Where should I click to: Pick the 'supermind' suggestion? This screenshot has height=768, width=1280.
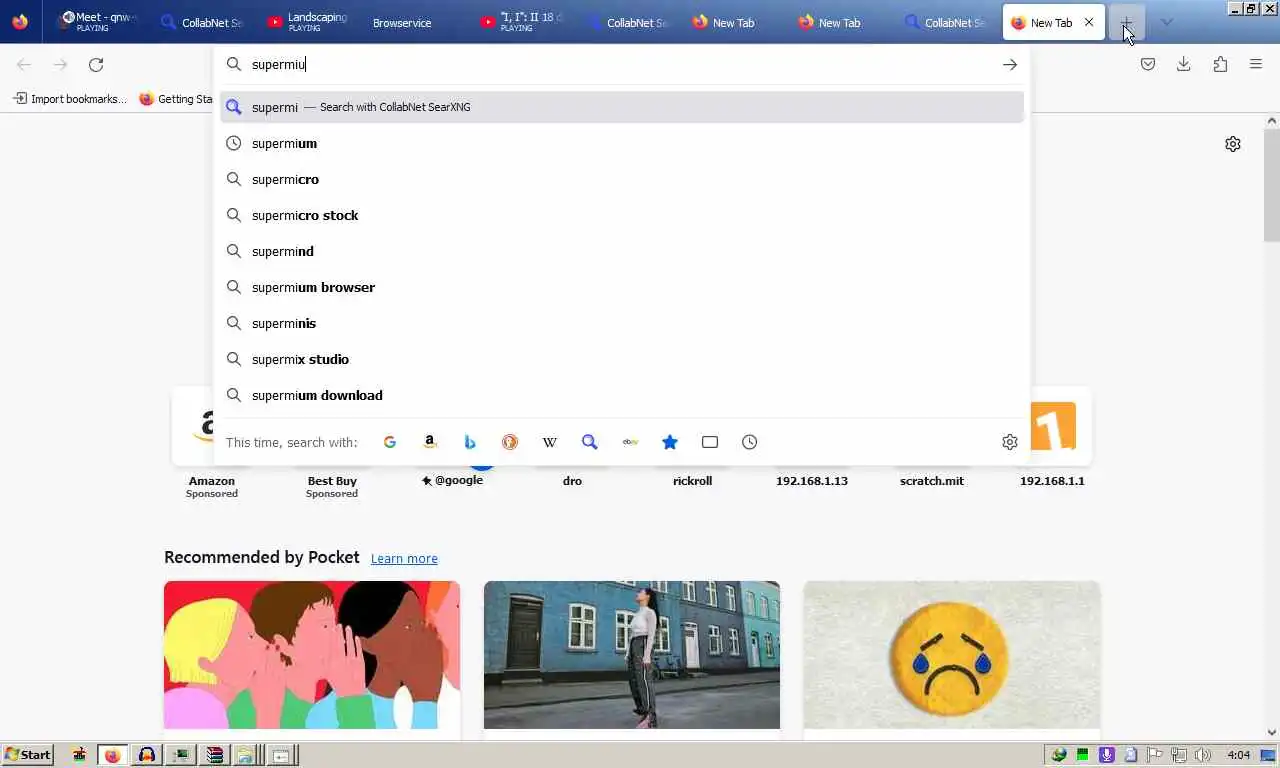click(x=622, y=251)
